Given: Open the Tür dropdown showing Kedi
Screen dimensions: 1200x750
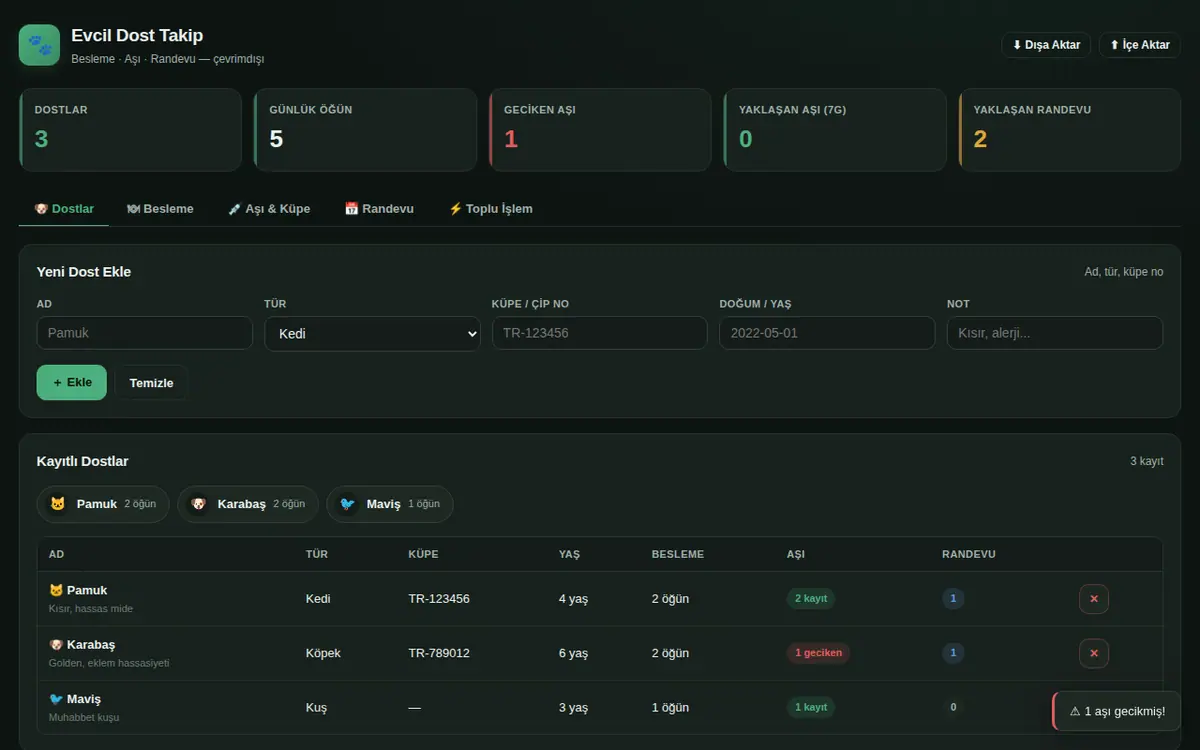Looking at the screenshot, I should pos(372,333).
